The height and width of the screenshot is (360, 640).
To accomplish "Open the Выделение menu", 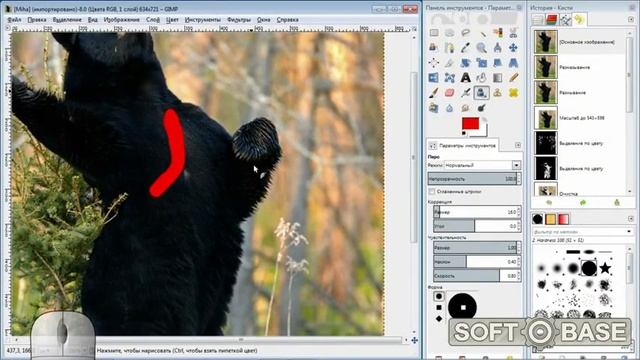I will (67, 20).
